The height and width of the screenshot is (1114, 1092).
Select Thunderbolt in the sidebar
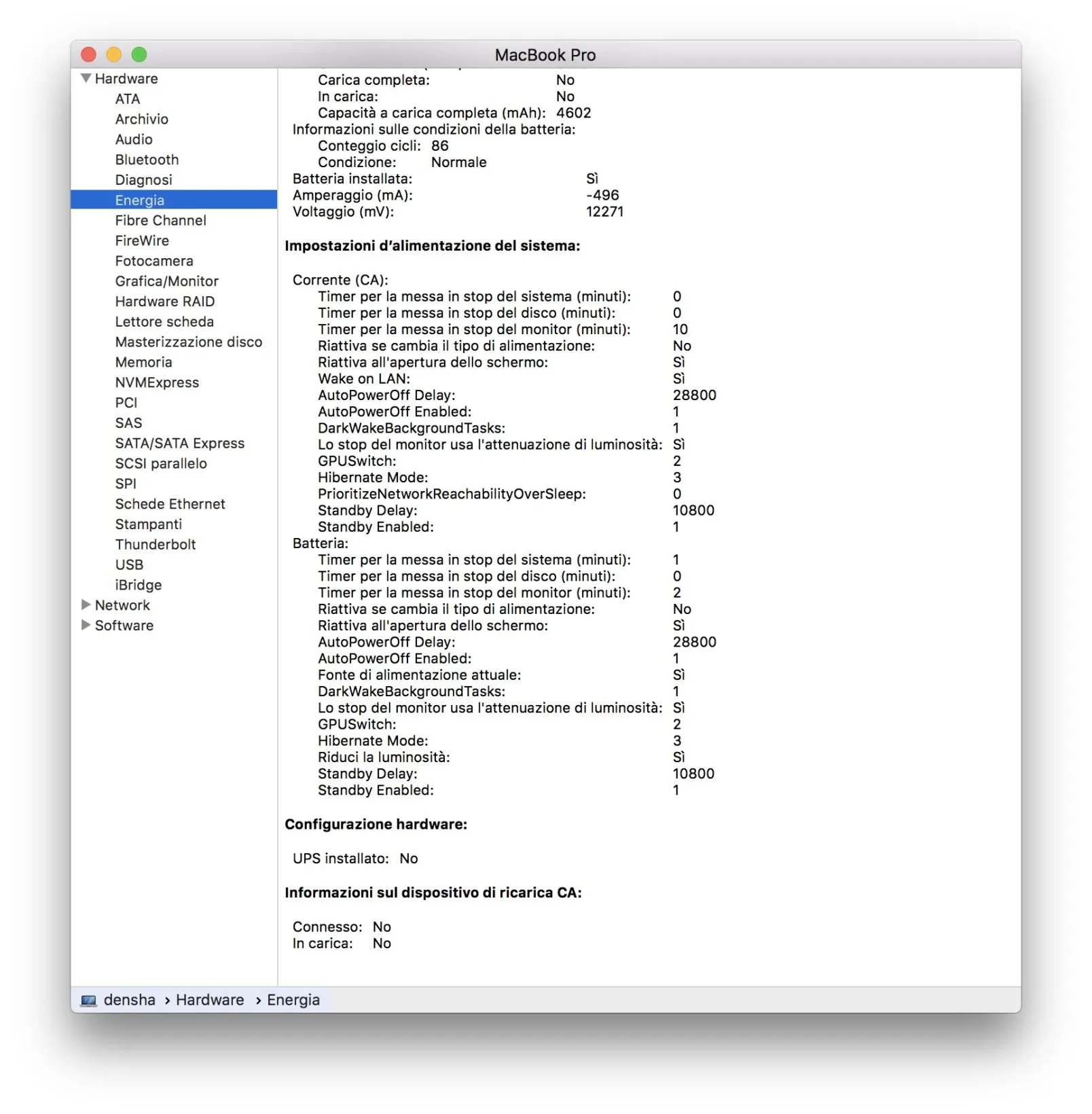pyautogui.click(x=155, y=545)
